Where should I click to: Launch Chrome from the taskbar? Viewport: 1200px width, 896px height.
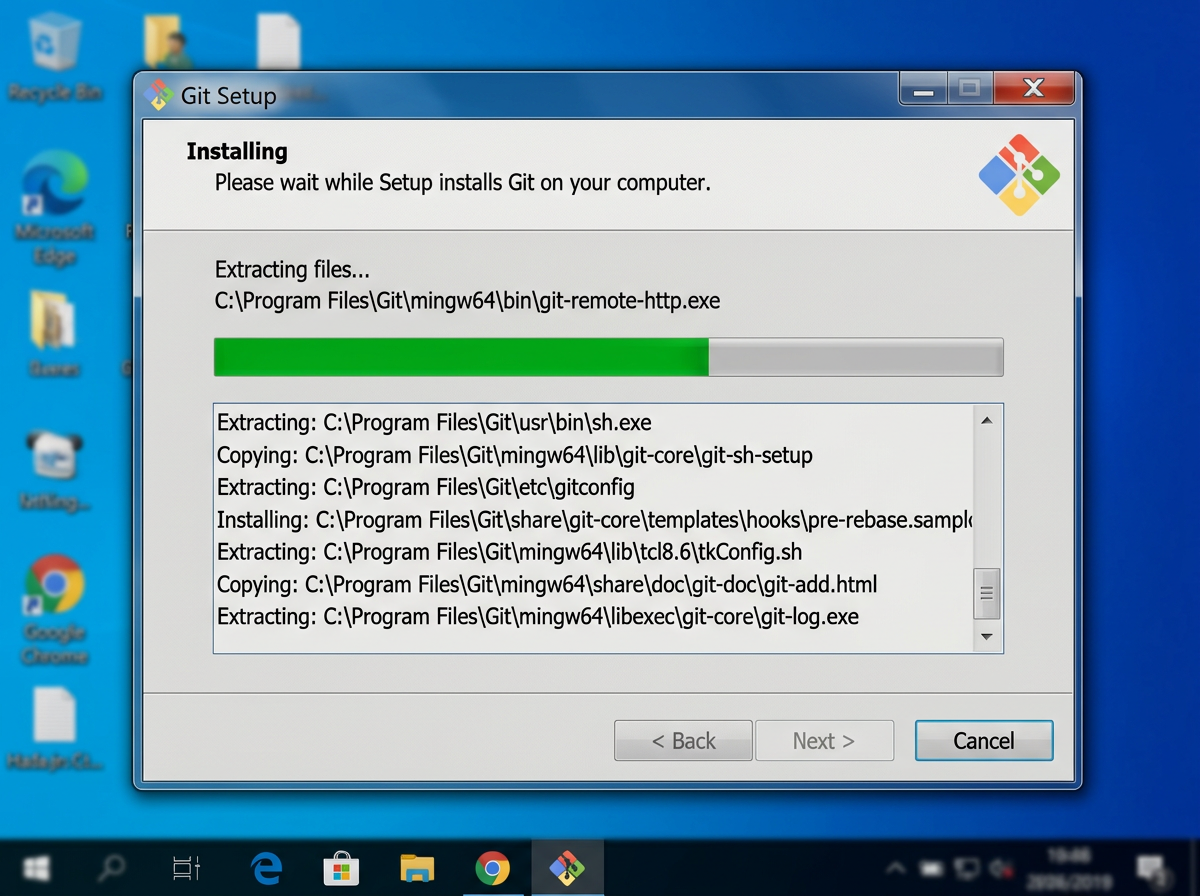tap(492, 868)
